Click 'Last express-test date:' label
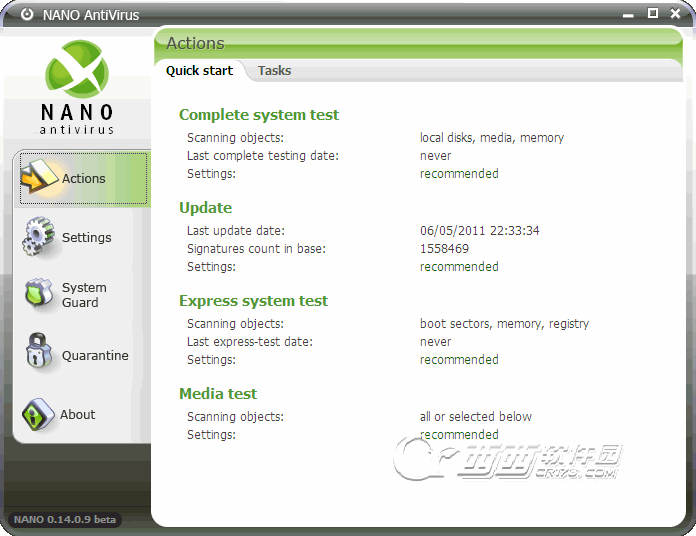 click(x=250, y=342)
